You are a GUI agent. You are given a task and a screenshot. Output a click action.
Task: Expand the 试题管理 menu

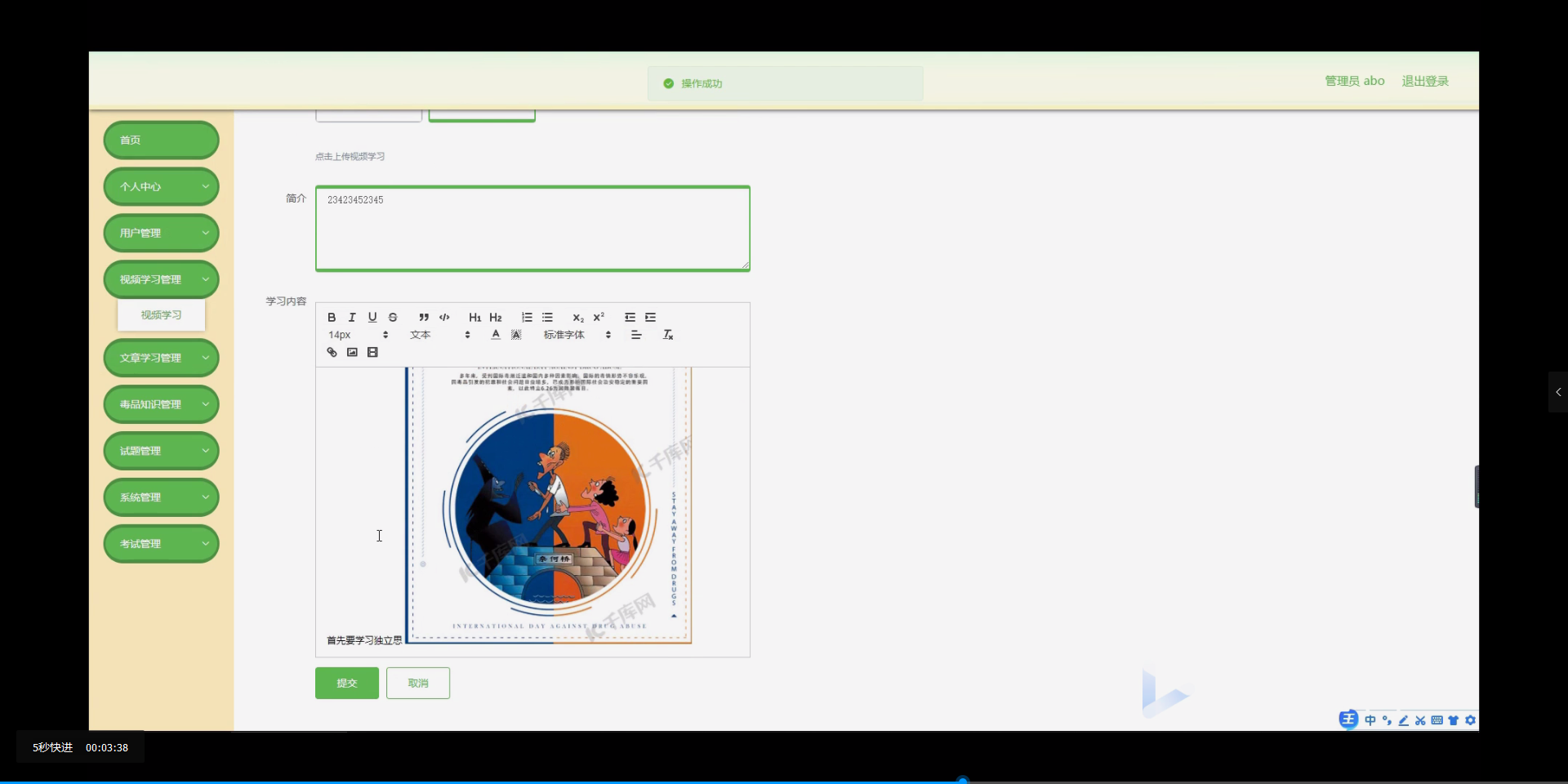(161, 451)
